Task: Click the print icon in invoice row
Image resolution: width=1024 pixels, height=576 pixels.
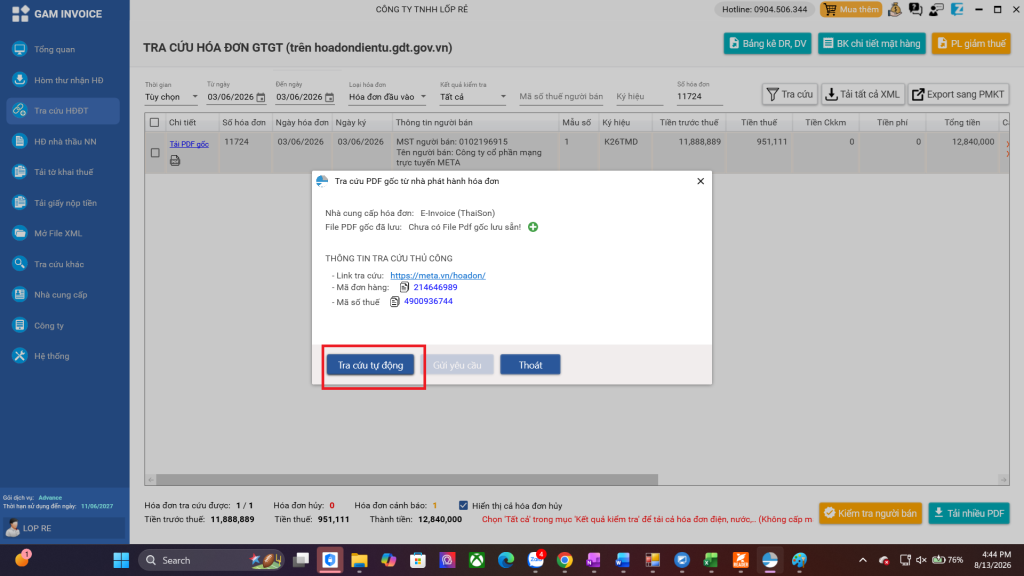Action: (175, 161)
